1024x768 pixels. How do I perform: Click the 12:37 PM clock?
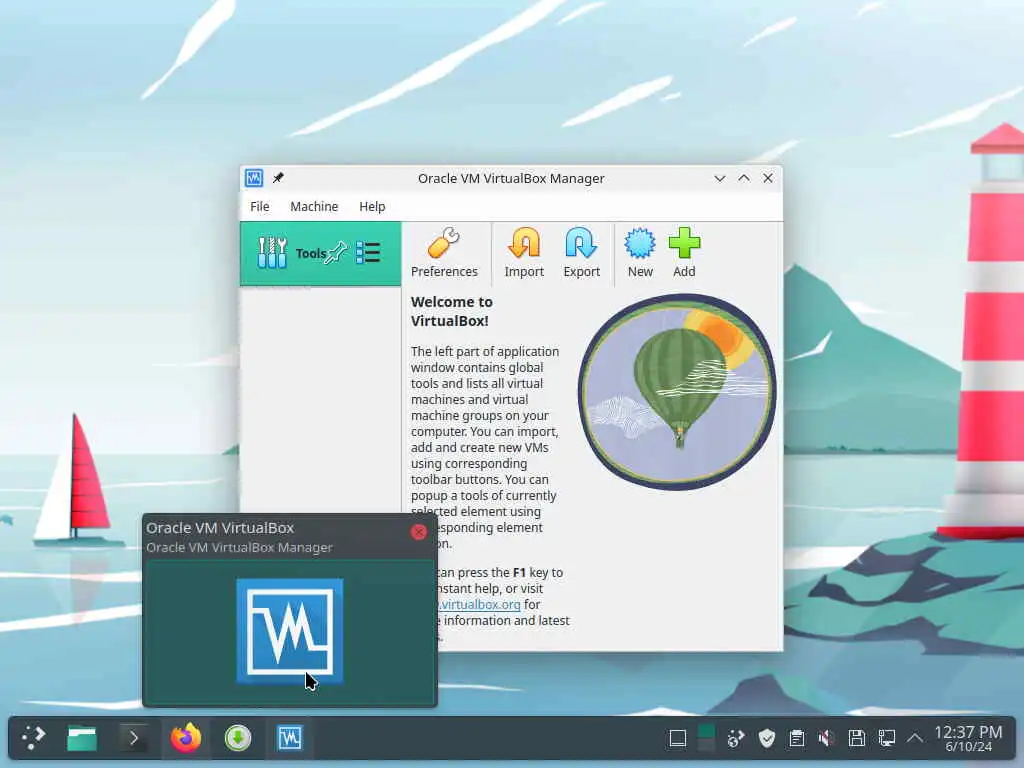coord(968,739)
